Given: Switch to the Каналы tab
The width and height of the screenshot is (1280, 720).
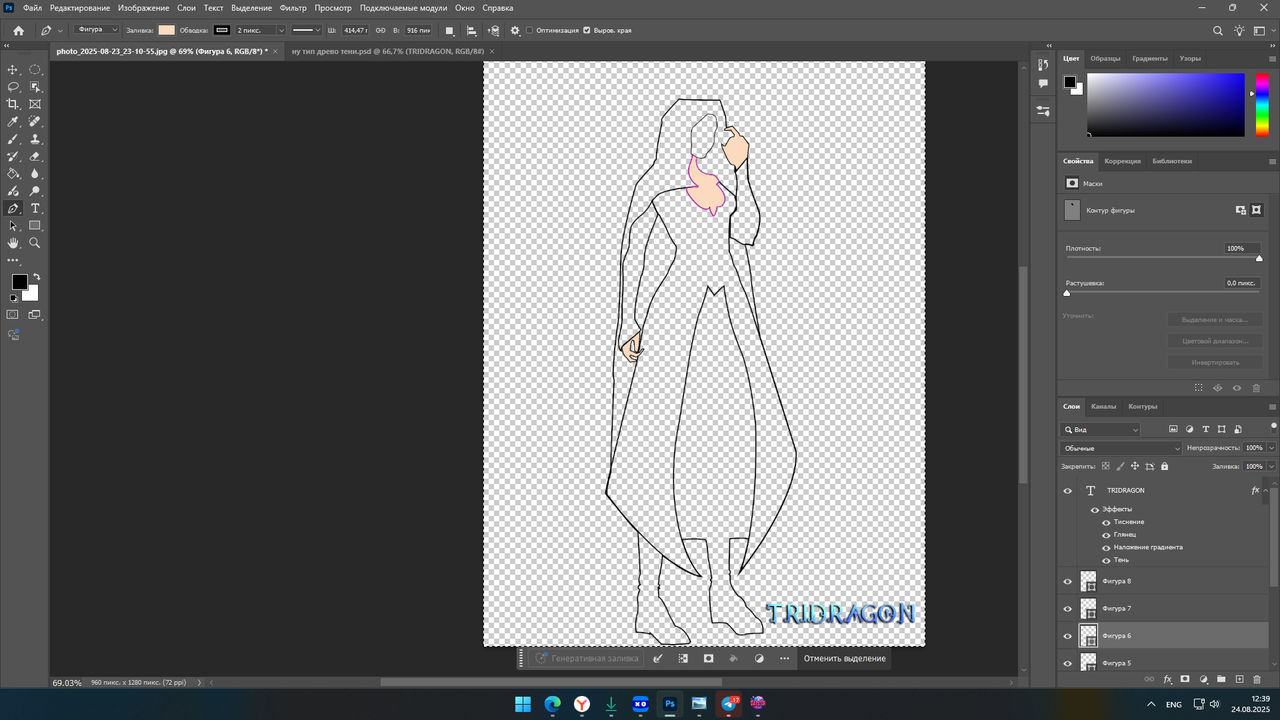Looking at the screenshot, I should [1104, 406].
